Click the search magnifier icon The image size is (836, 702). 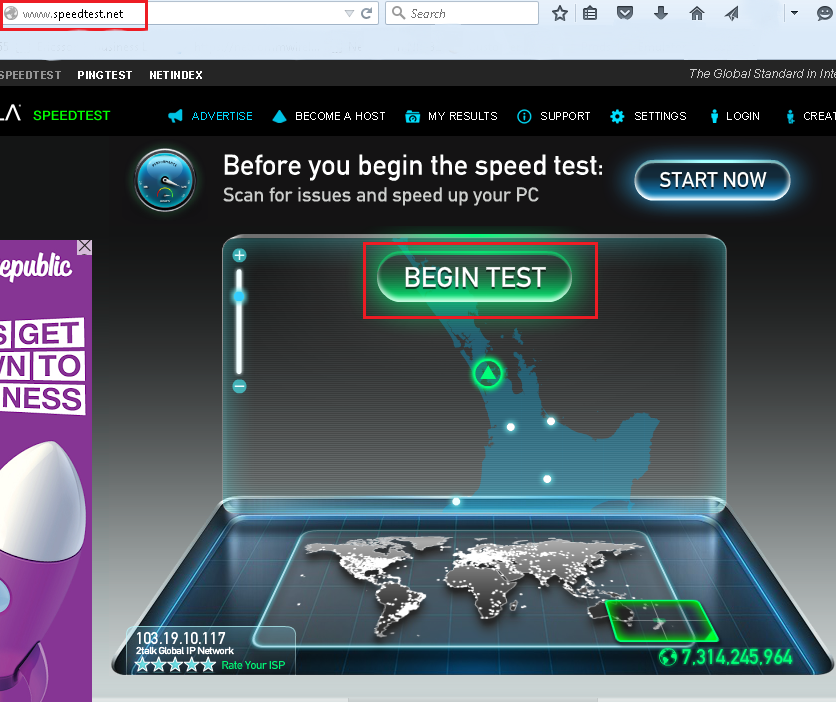point(398,13)
